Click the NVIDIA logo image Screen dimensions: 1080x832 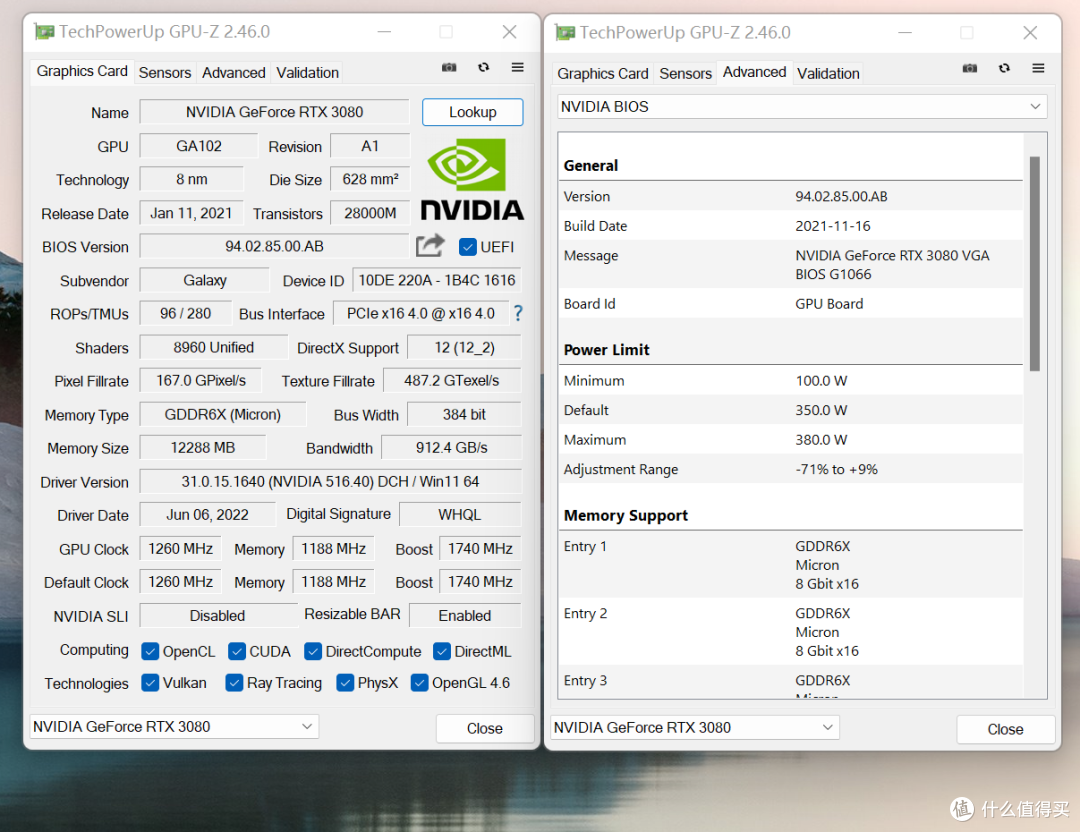472,180
